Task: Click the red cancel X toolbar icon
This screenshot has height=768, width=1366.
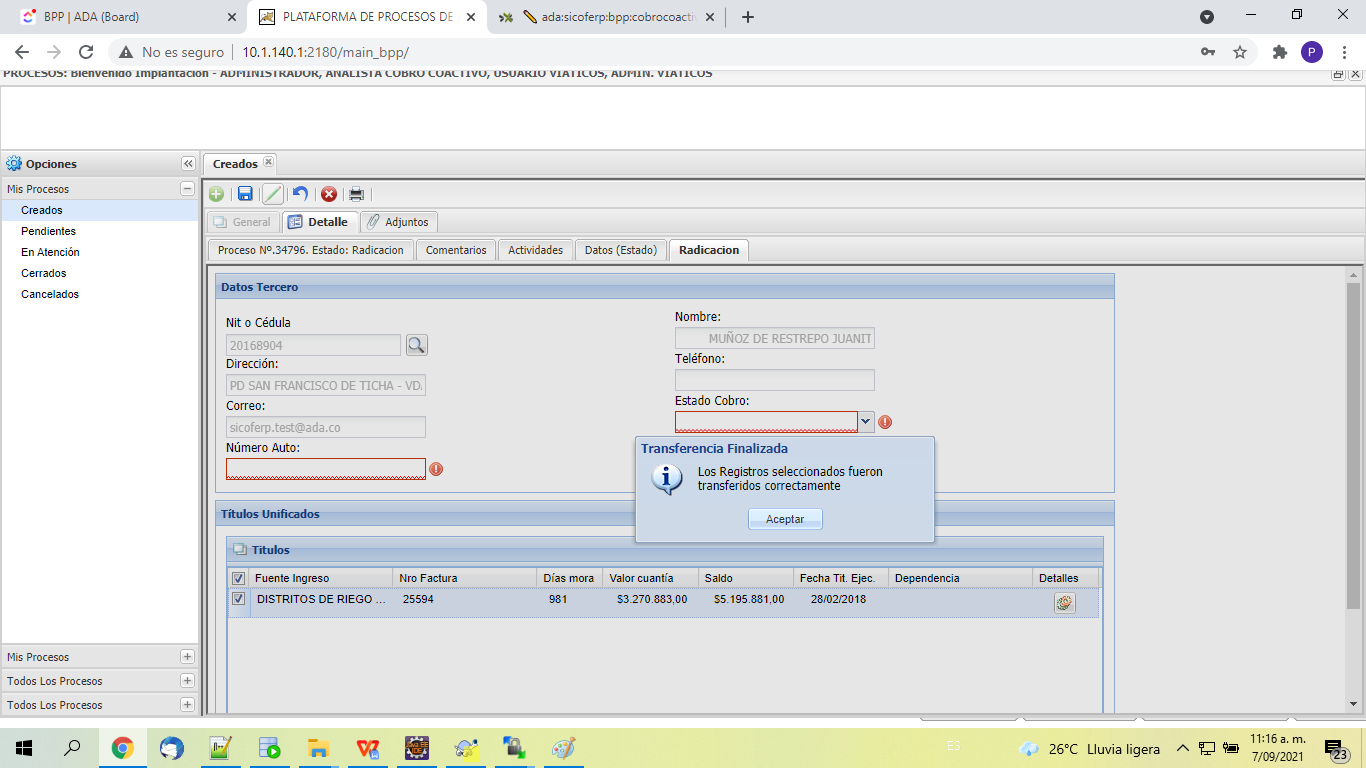Action: pyautogui.click(x=328, y=194)
